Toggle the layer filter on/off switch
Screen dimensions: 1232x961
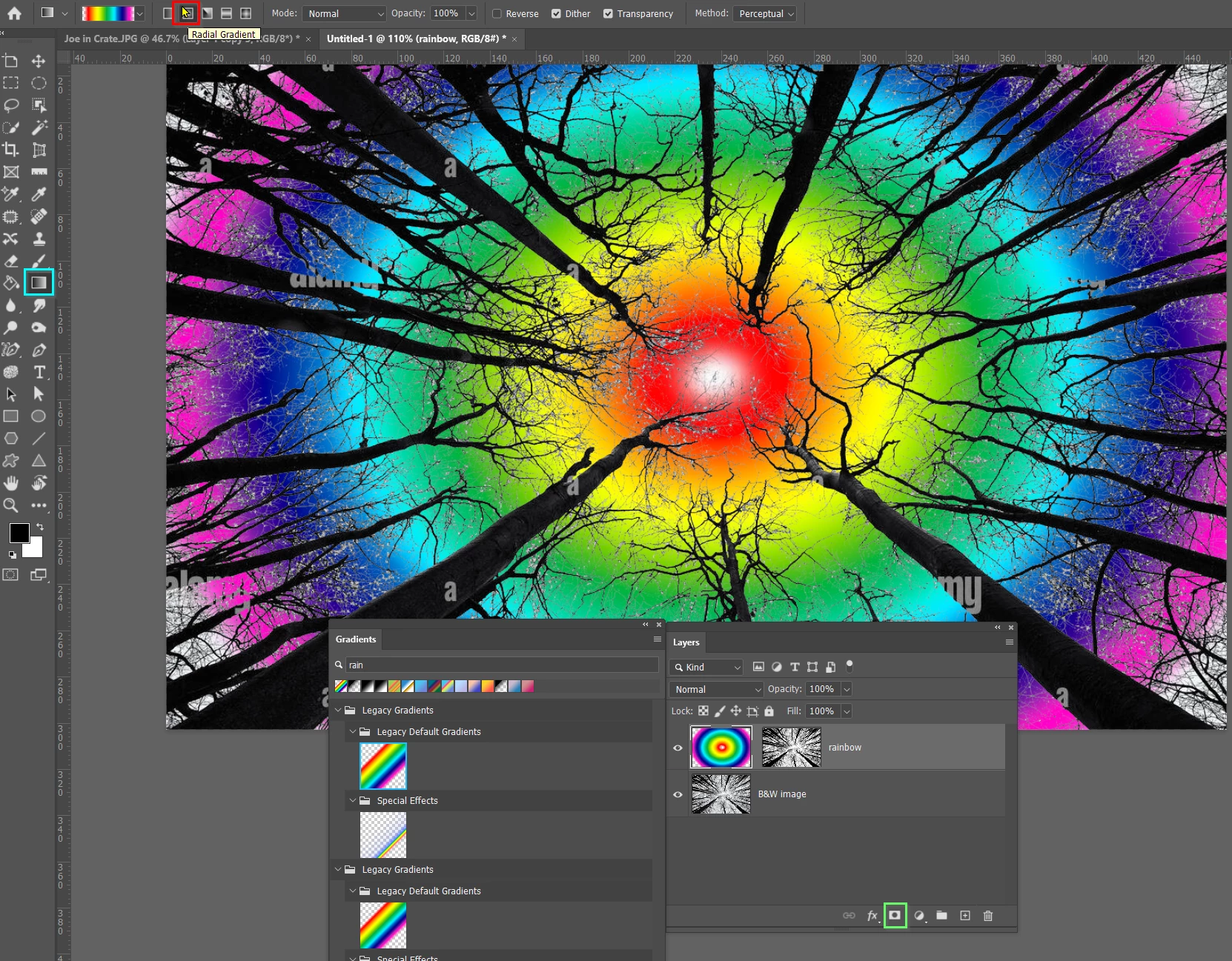850,666
